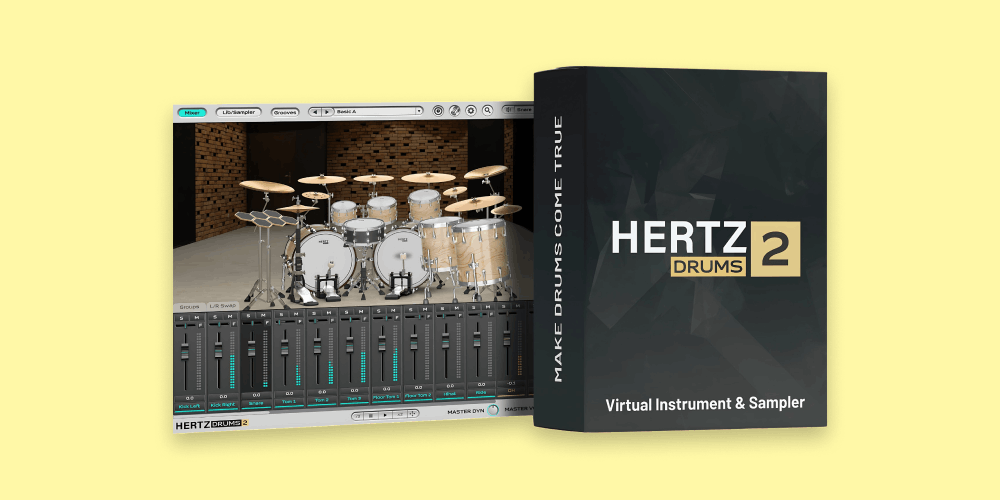Select the L/R Swap tab
The height and width of the screenshot is (500, 1000).
223,306
